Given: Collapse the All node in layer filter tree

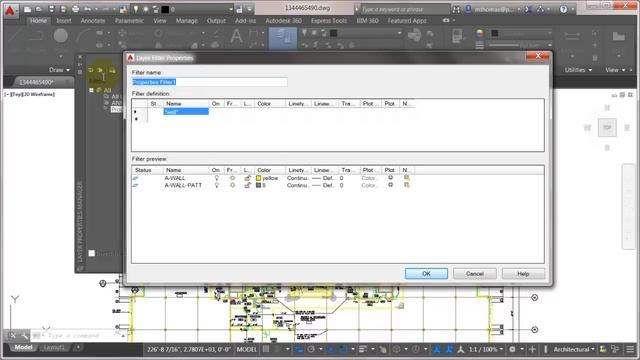Looking at the screenshot, I should [91, 90].
